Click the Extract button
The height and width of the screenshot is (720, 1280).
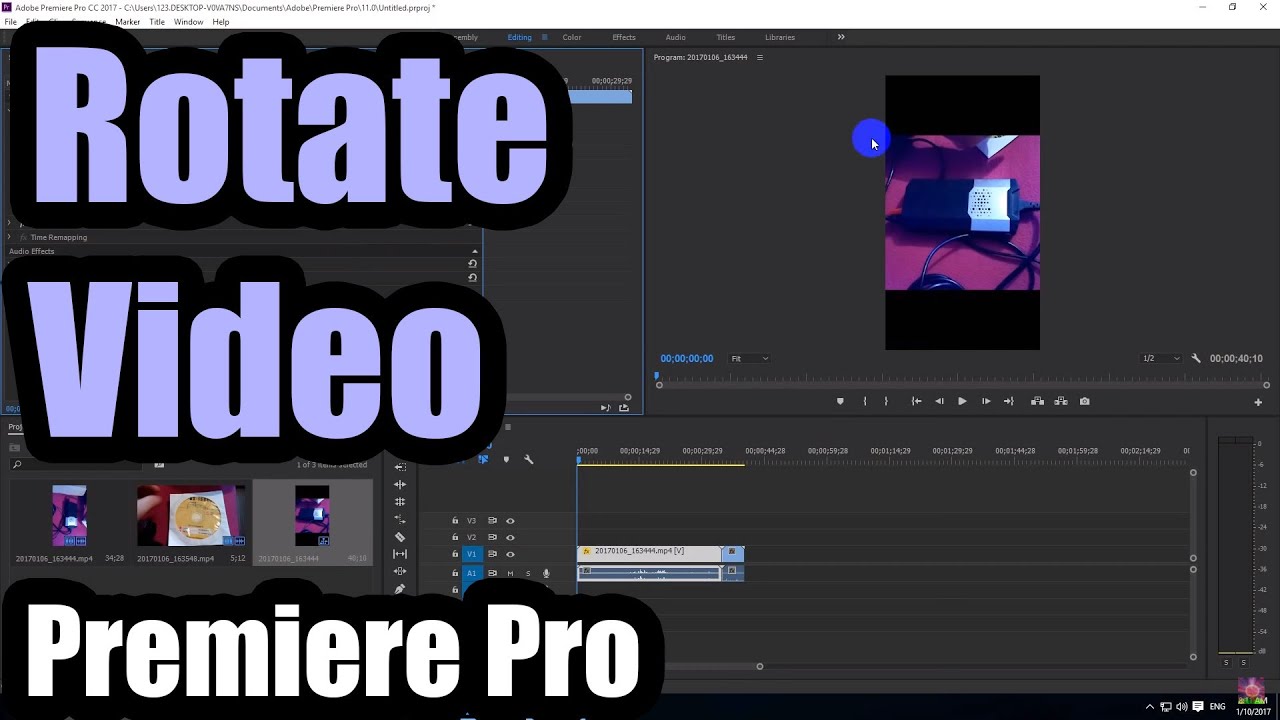tap(1061, 401)
